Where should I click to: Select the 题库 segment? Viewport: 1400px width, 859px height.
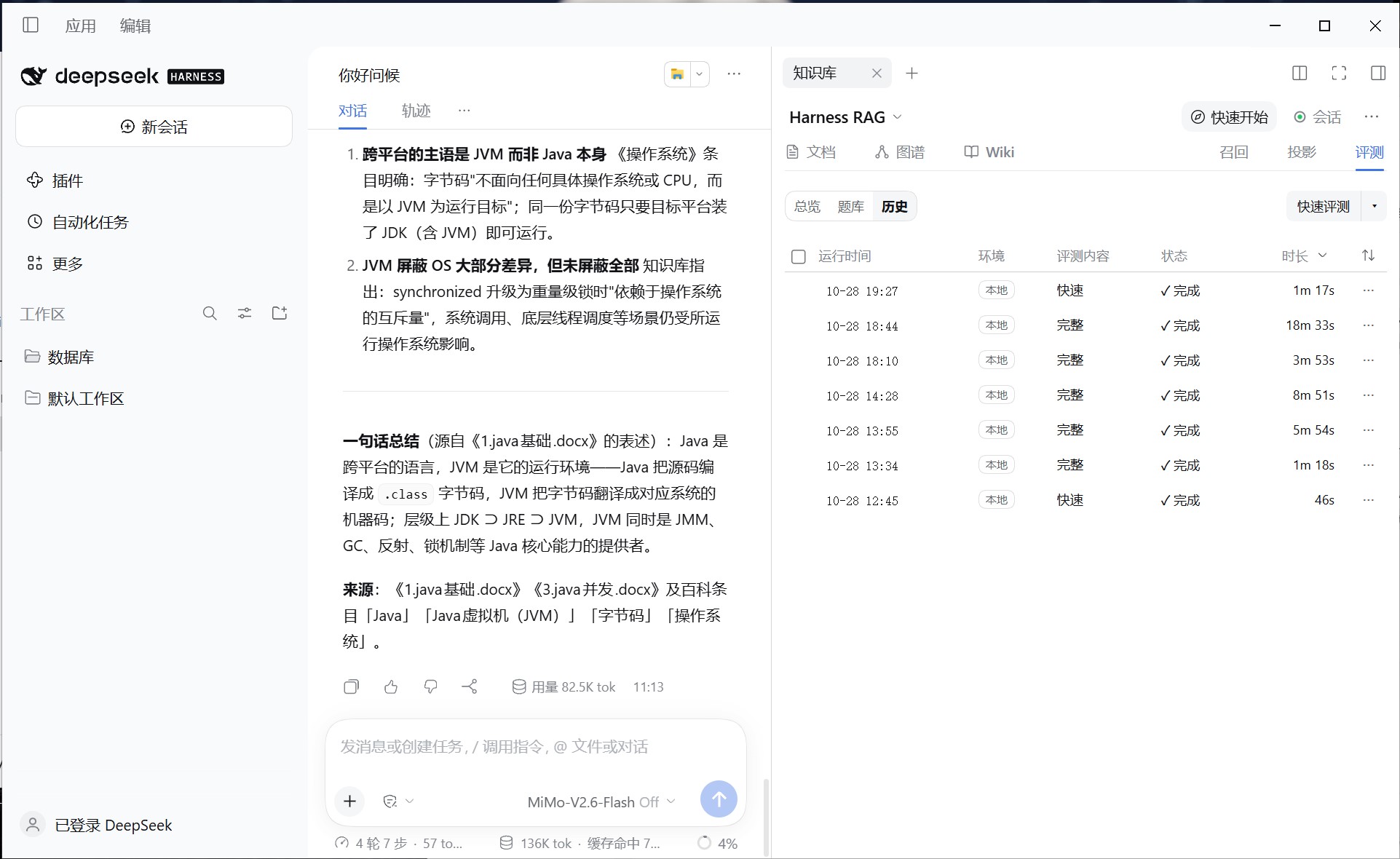tap(850, 207)
